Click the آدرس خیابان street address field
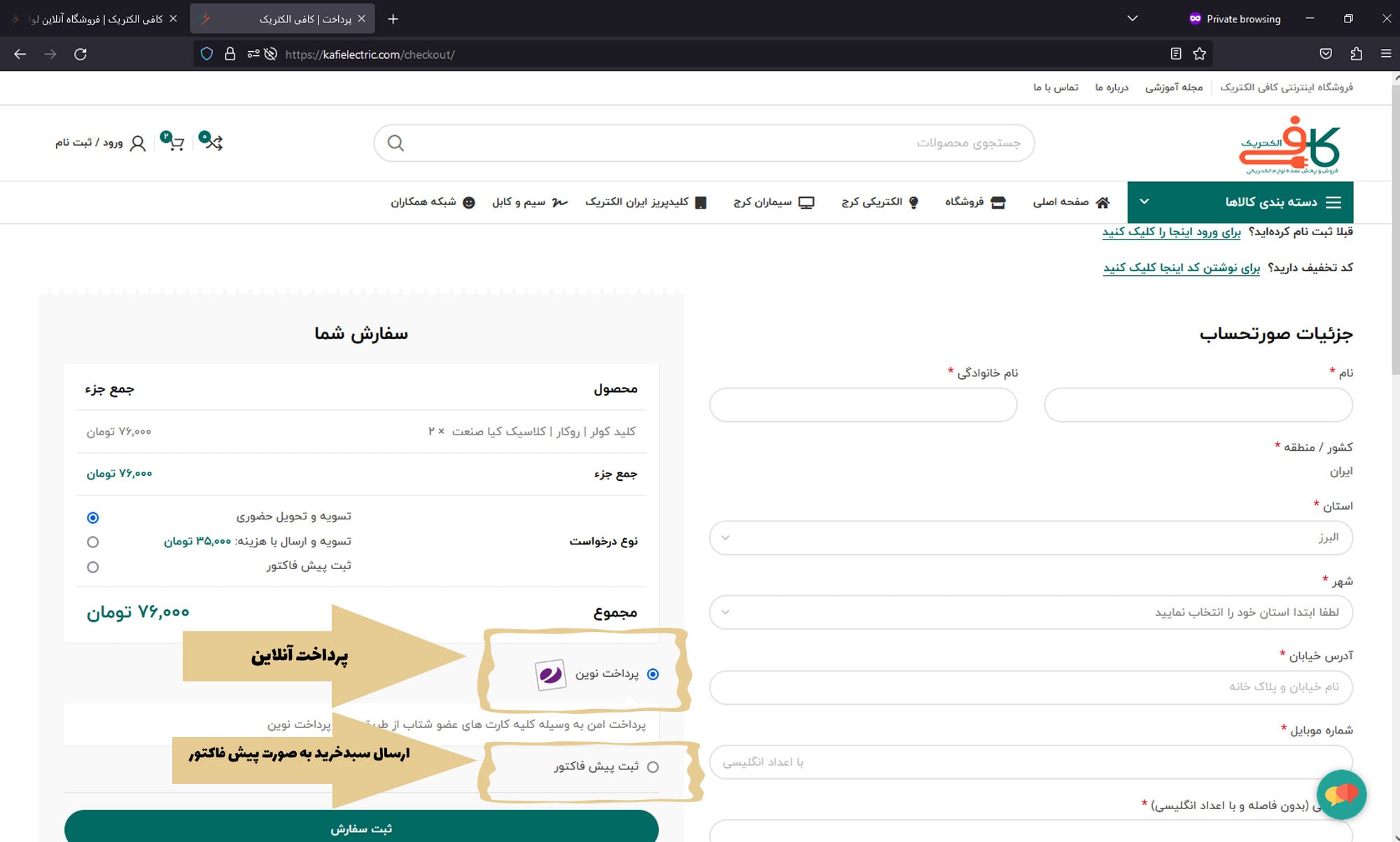 [x=1030, y=687]
